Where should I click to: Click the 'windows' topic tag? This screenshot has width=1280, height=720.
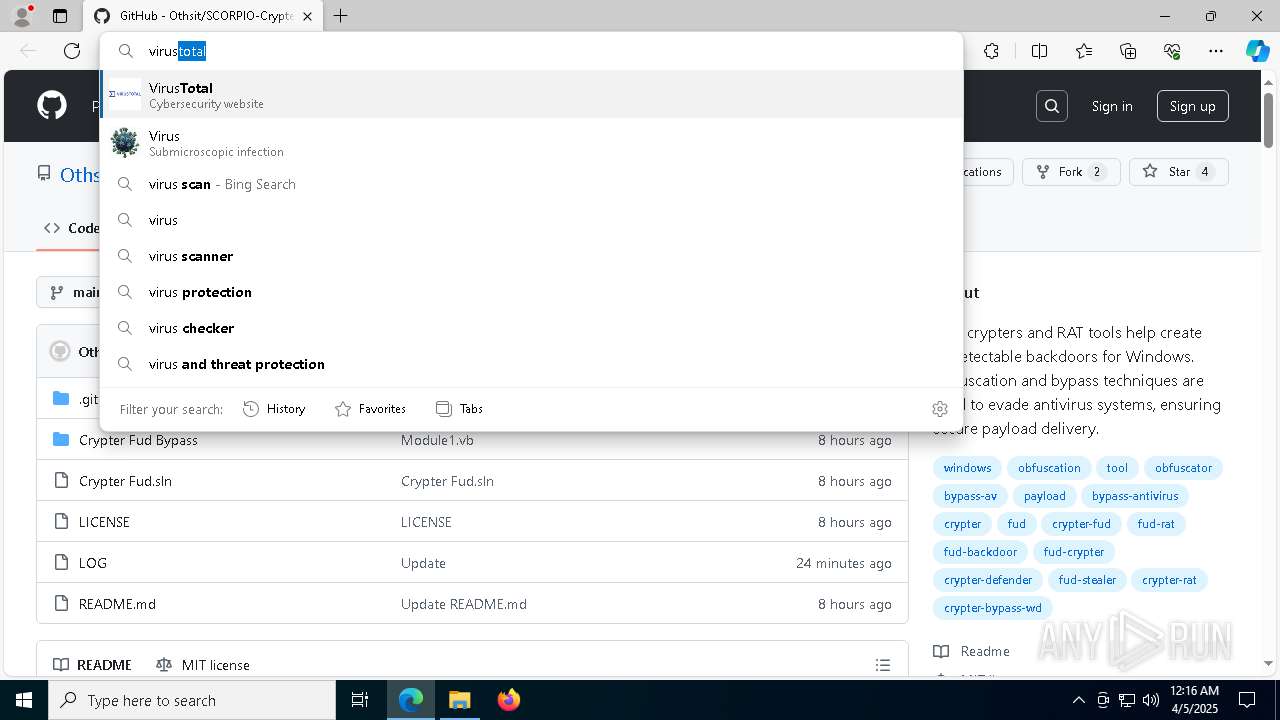tap(967, 468)
